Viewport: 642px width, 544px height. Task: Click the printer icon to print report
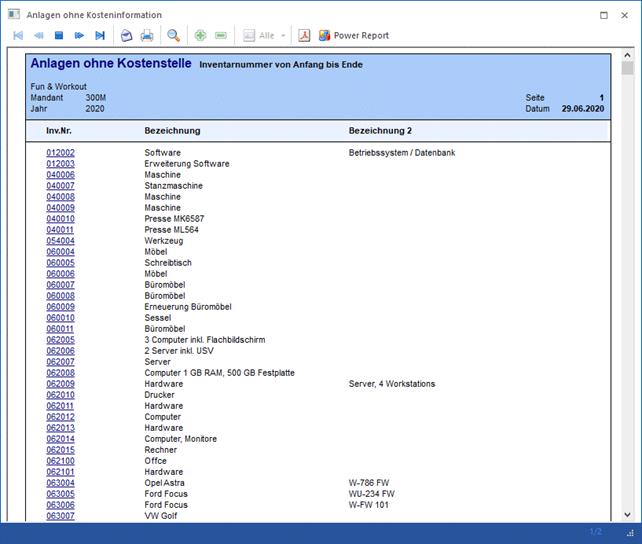pos(147,36)
